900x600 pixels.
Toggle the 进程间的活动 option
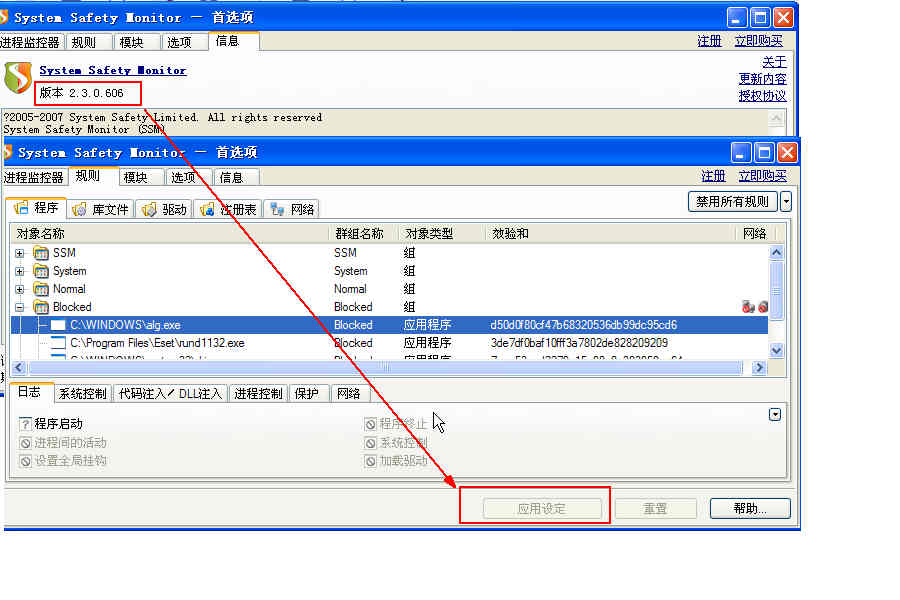coord(25,443)
